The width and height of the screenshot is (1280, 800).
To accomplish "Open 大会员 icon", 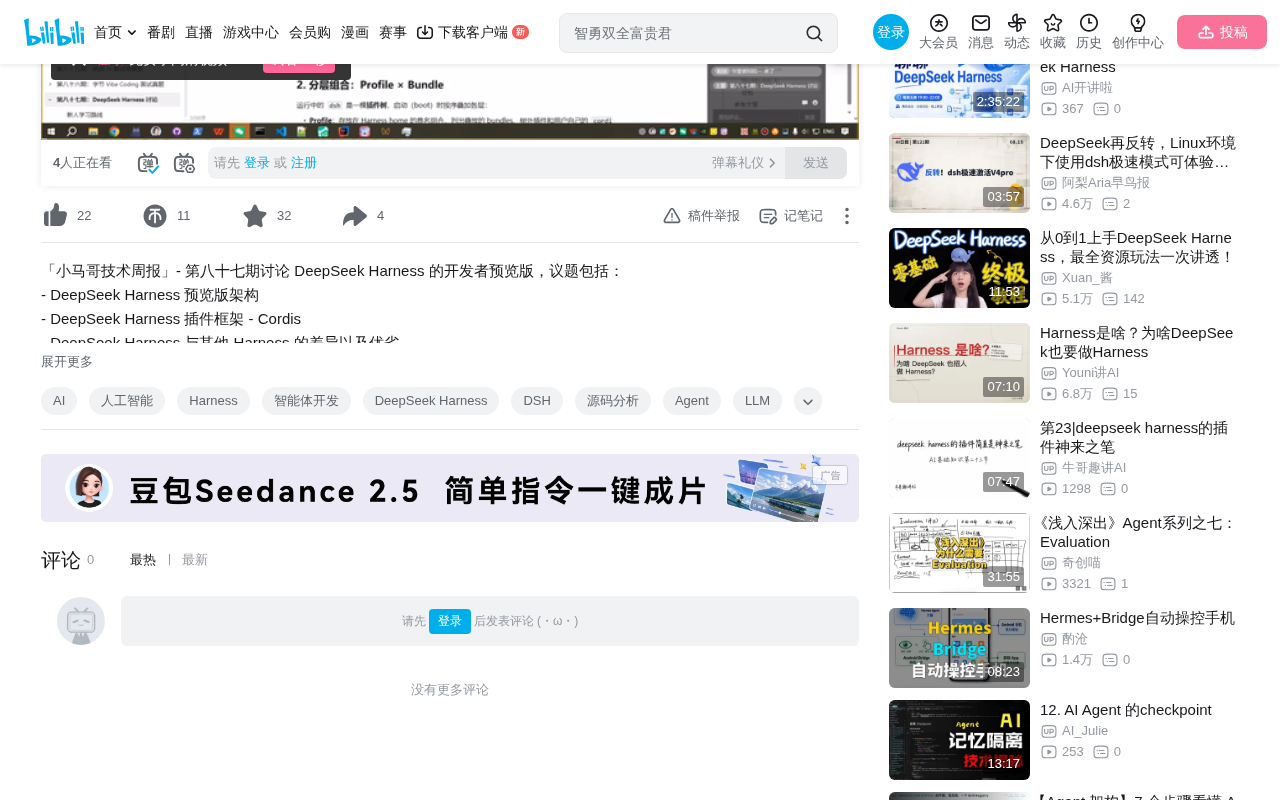I will pyautogui.click(x=938, y=32).
